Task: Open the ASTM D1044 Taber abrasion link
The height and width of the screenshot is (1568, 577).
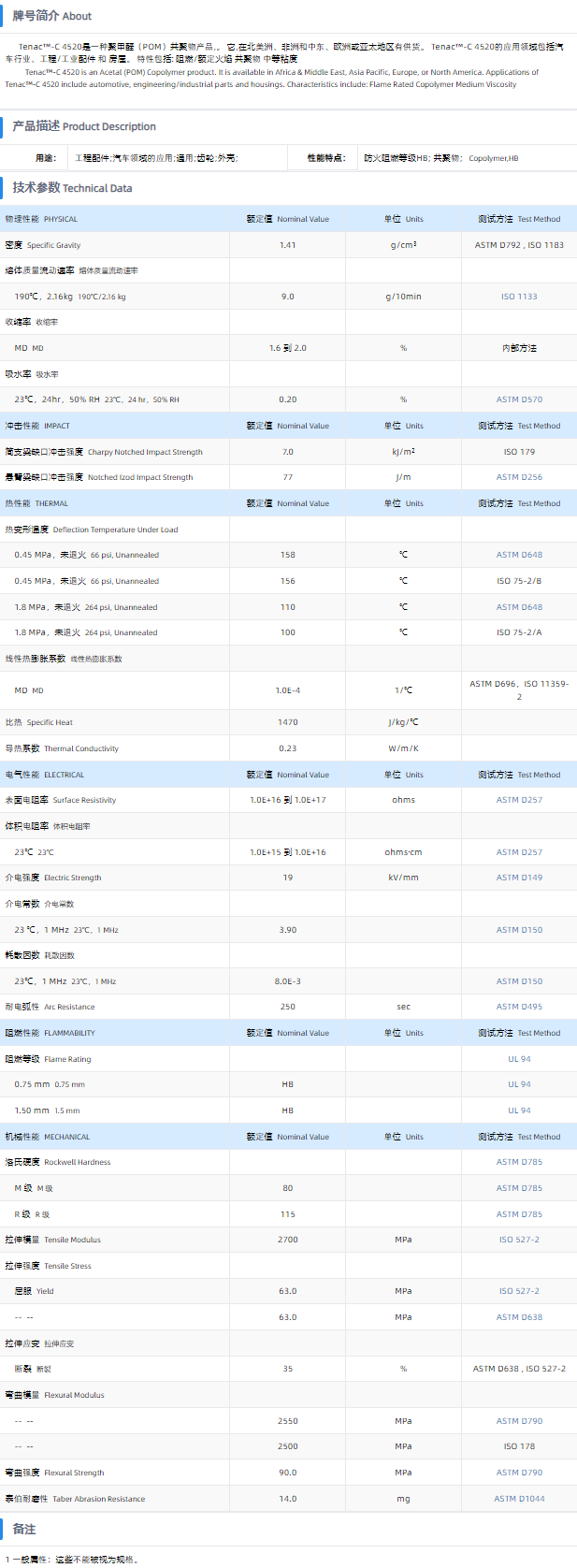Action: pos(519,1499)
